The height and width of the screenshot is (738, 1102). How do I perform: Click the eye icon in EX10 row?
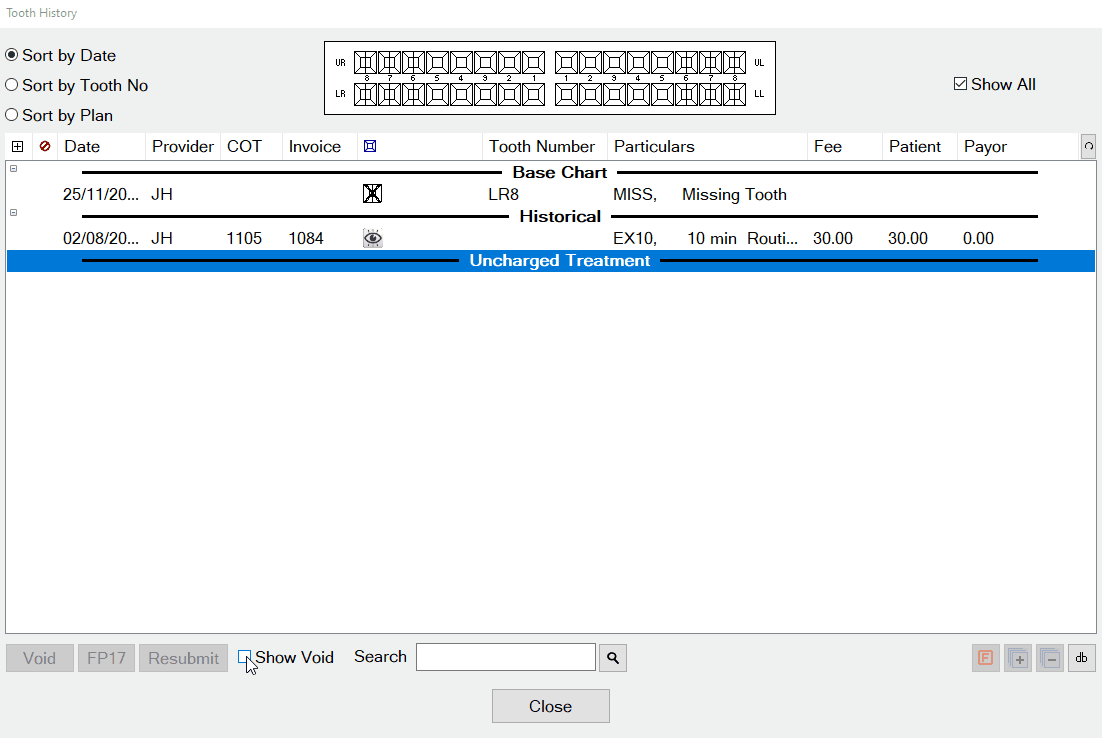(372, 238)
